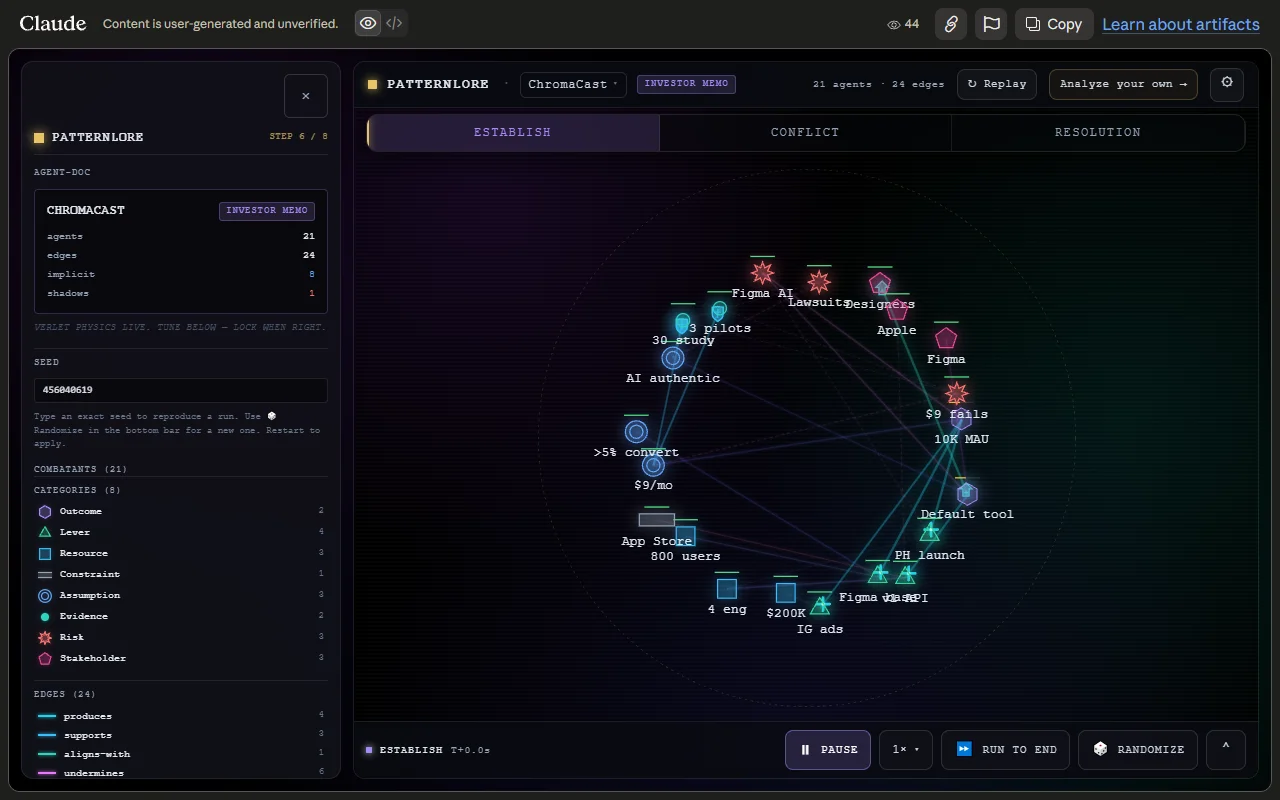Screen dimensions: 1280x800
Task: Open the 1× playback speed dropdown
Action: (x=906, y=750)
